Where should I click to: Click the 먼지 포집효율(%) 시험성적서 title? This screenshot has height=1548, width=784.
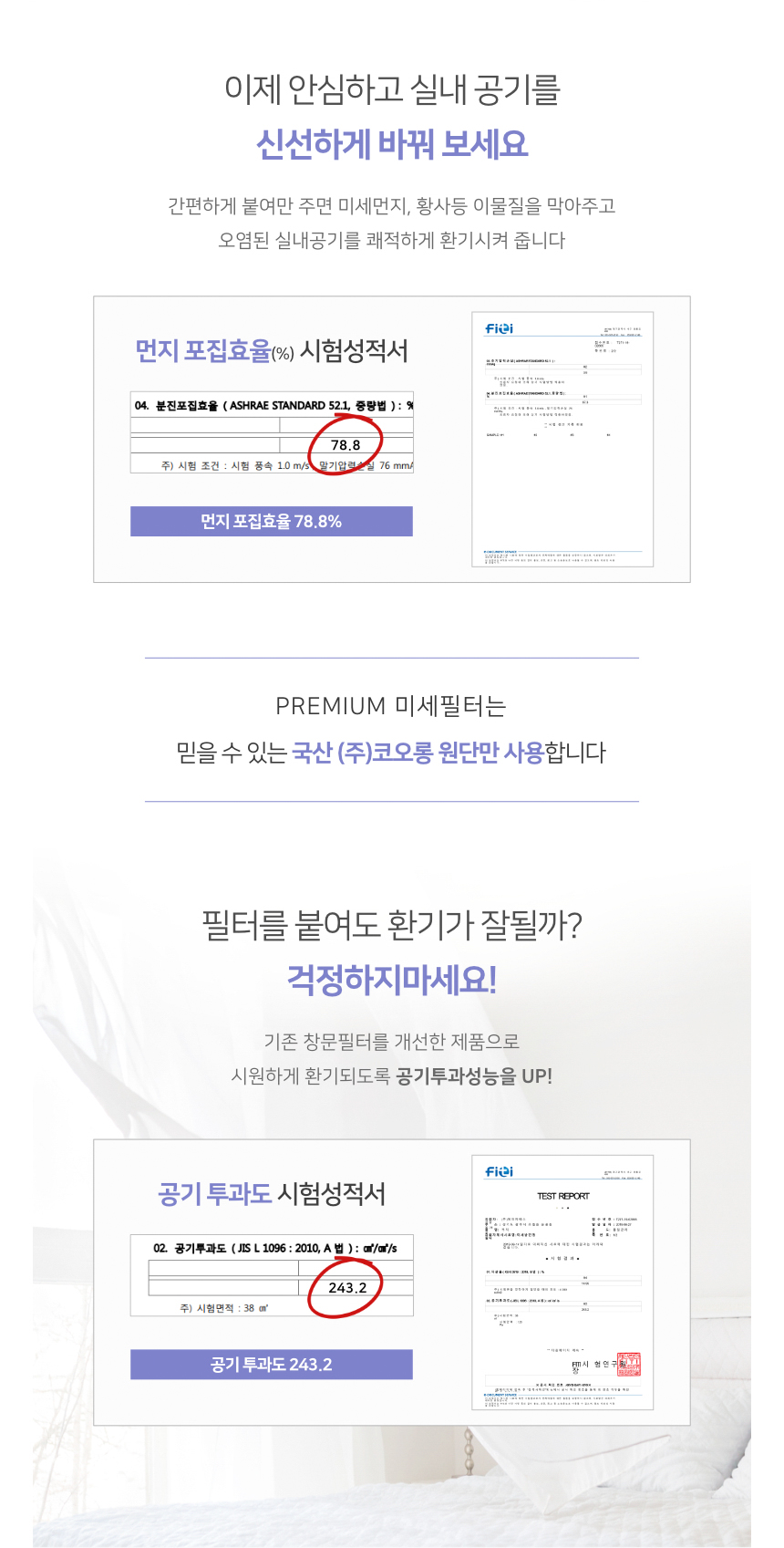(x=272, y=351)
